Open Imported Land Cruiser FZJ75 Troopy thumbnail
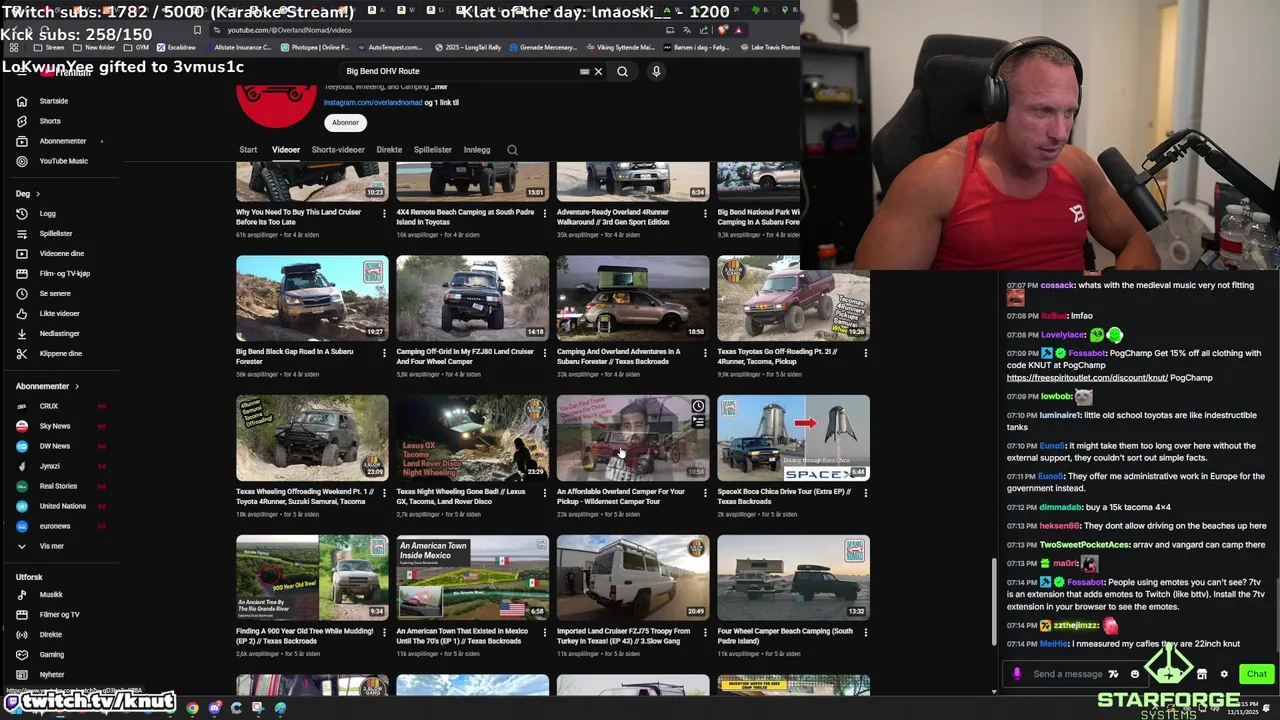The width and height of the screenshot is (1280, 720). (633, 578)
